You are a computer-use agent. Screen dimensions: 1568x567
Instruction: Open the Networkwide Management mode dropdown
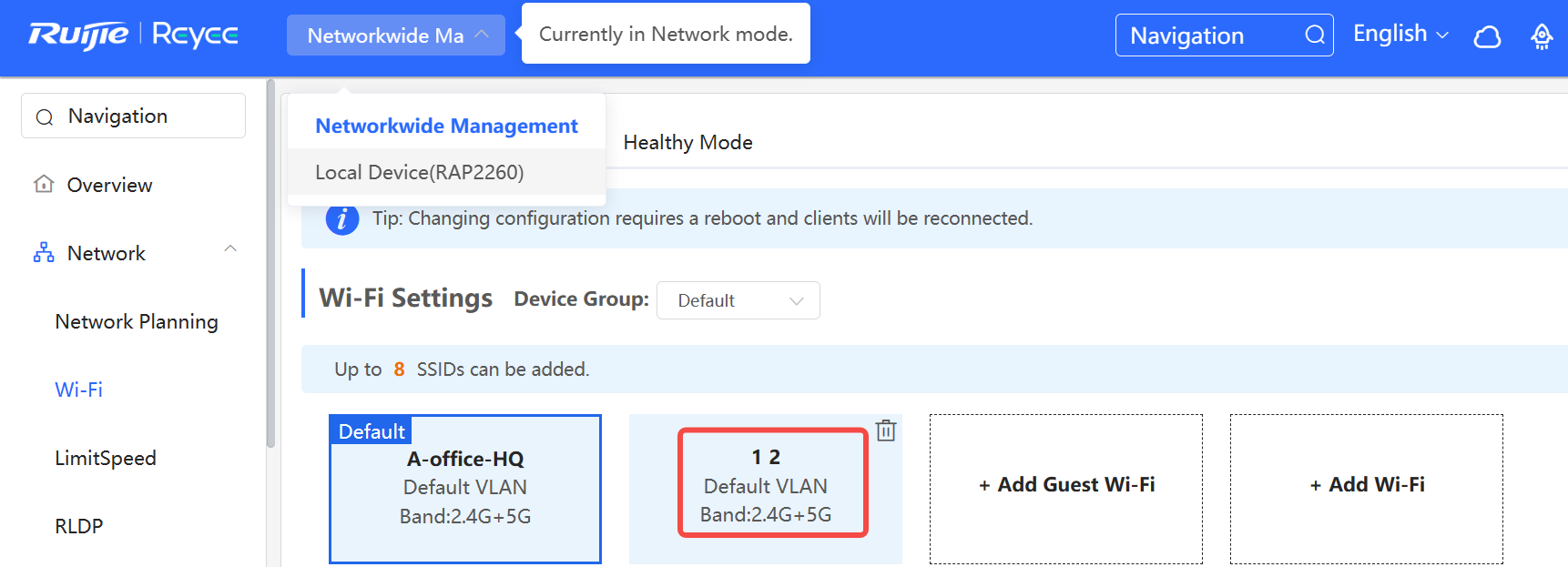(x=395, y=35)
